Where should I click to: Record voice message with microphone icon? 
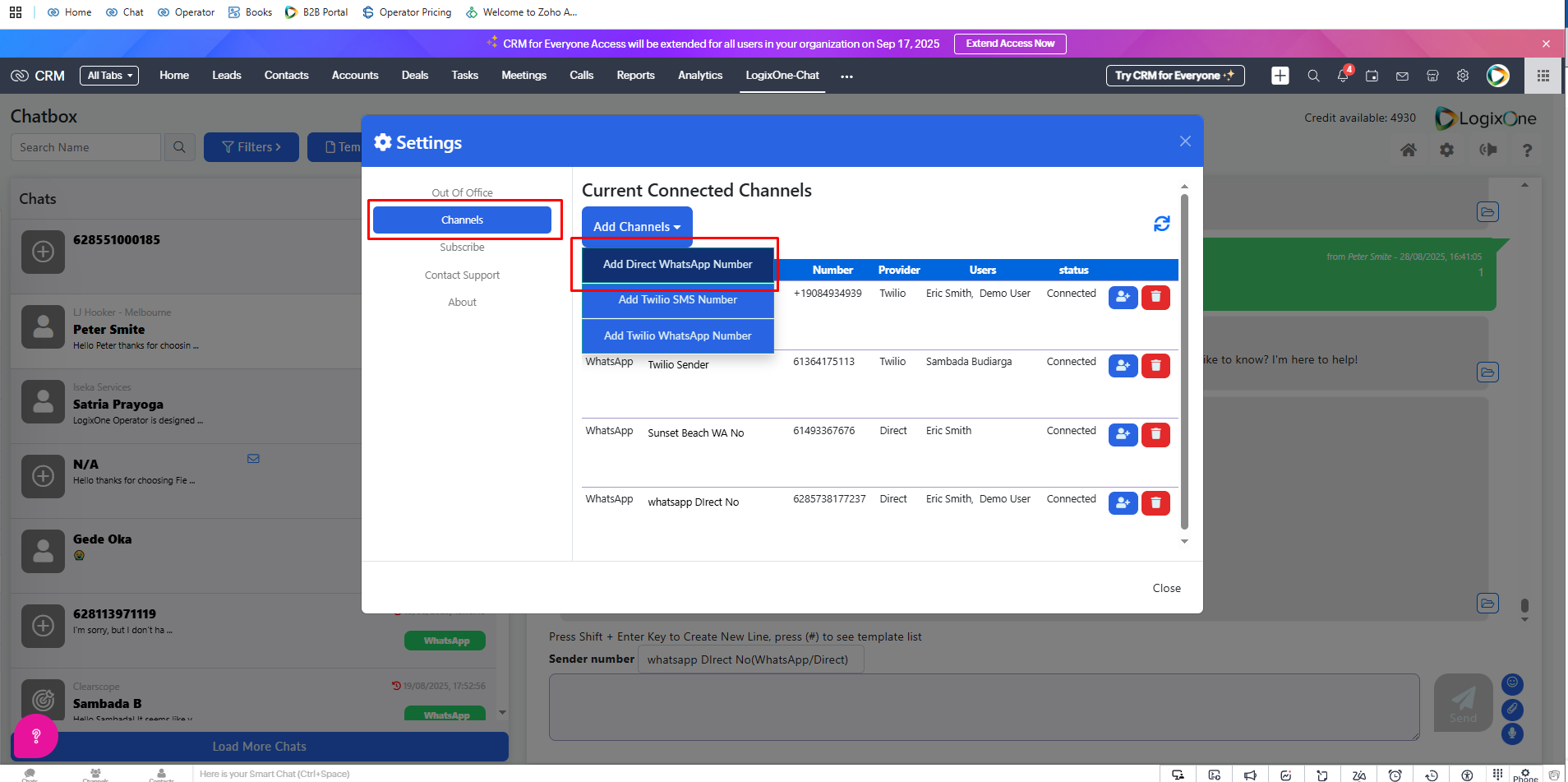click(1512, 733)
